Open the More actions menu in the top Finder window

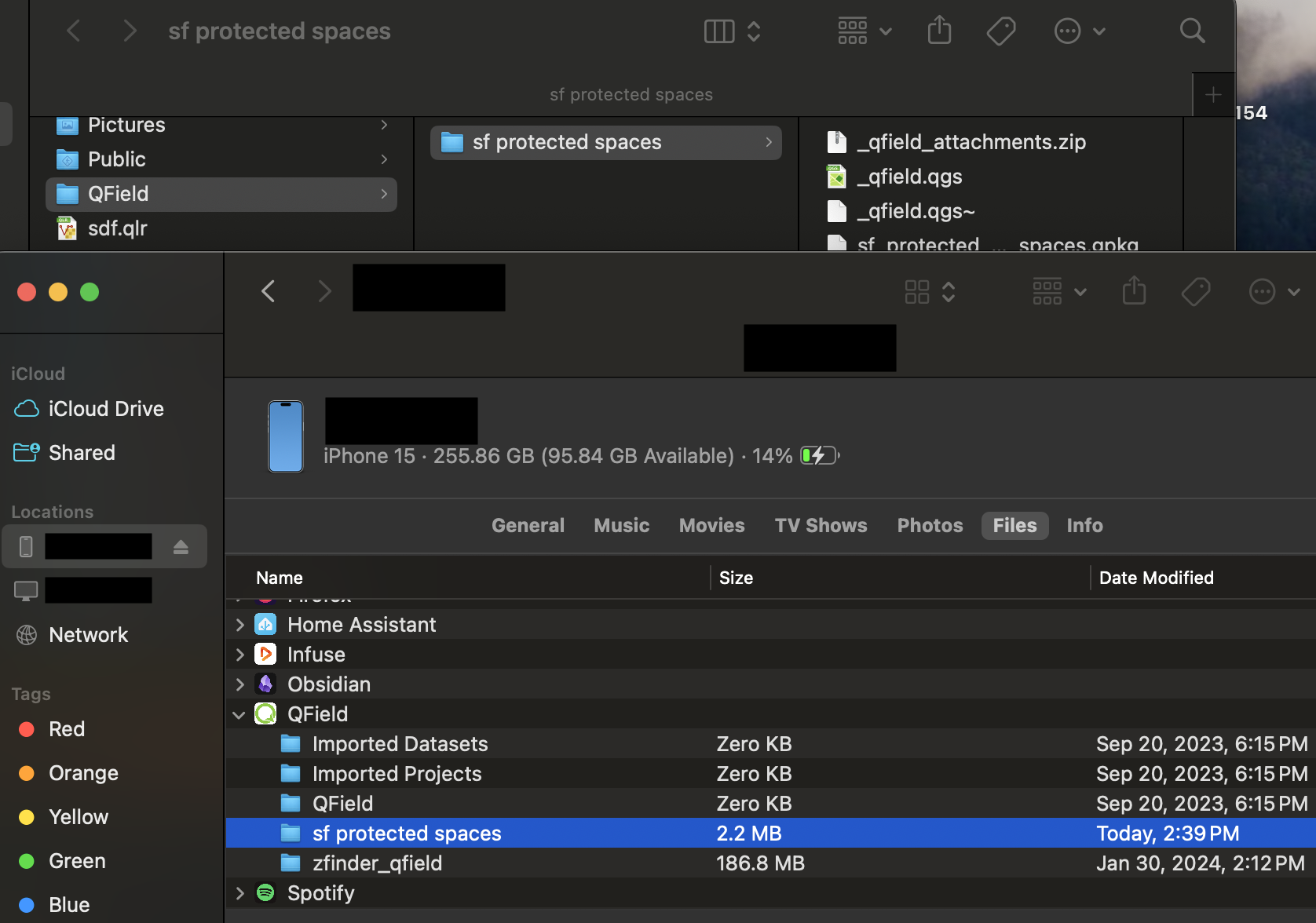(x=1080, y=31)
